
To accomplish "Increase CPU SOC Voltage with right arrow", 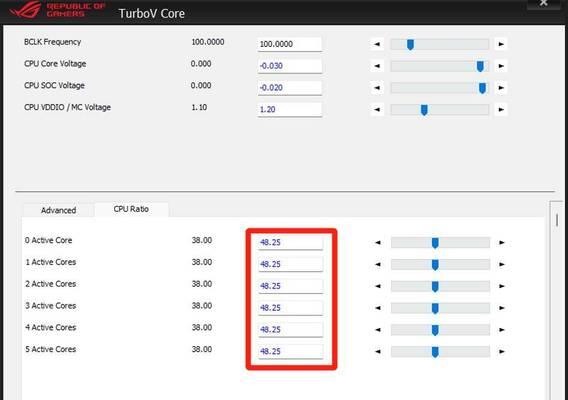I will (501, 88).
